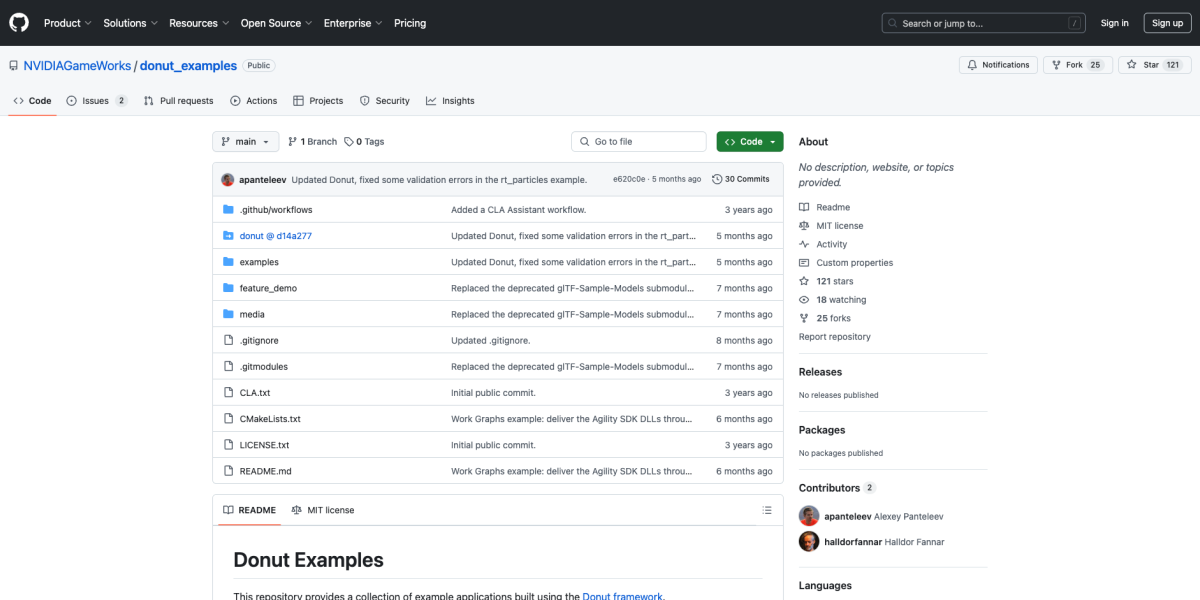Open the 30 Commits history
The height and width of the screenshot is (600, 1200).
click(x=741, y=179)
